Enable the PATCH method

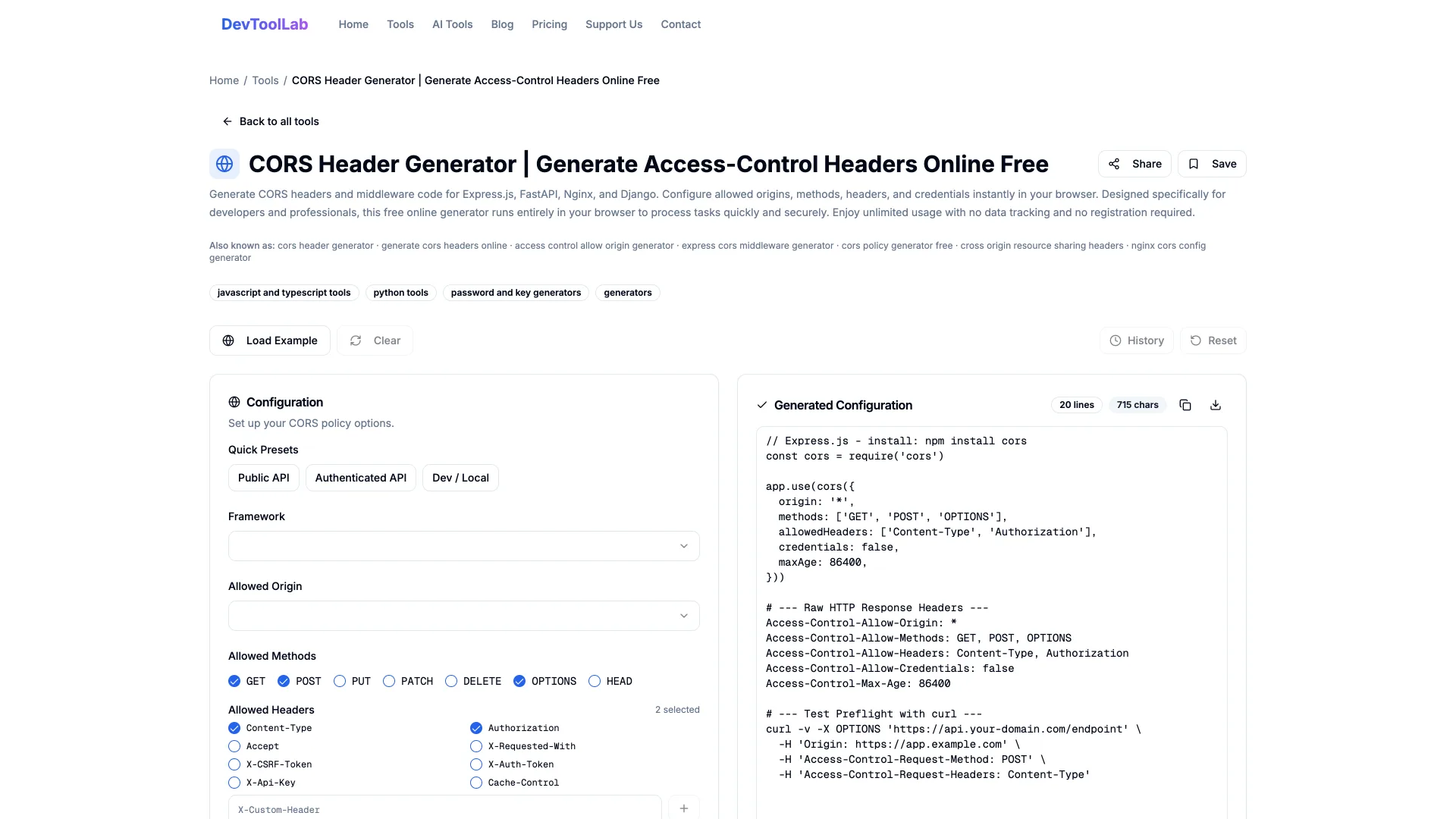389,681
